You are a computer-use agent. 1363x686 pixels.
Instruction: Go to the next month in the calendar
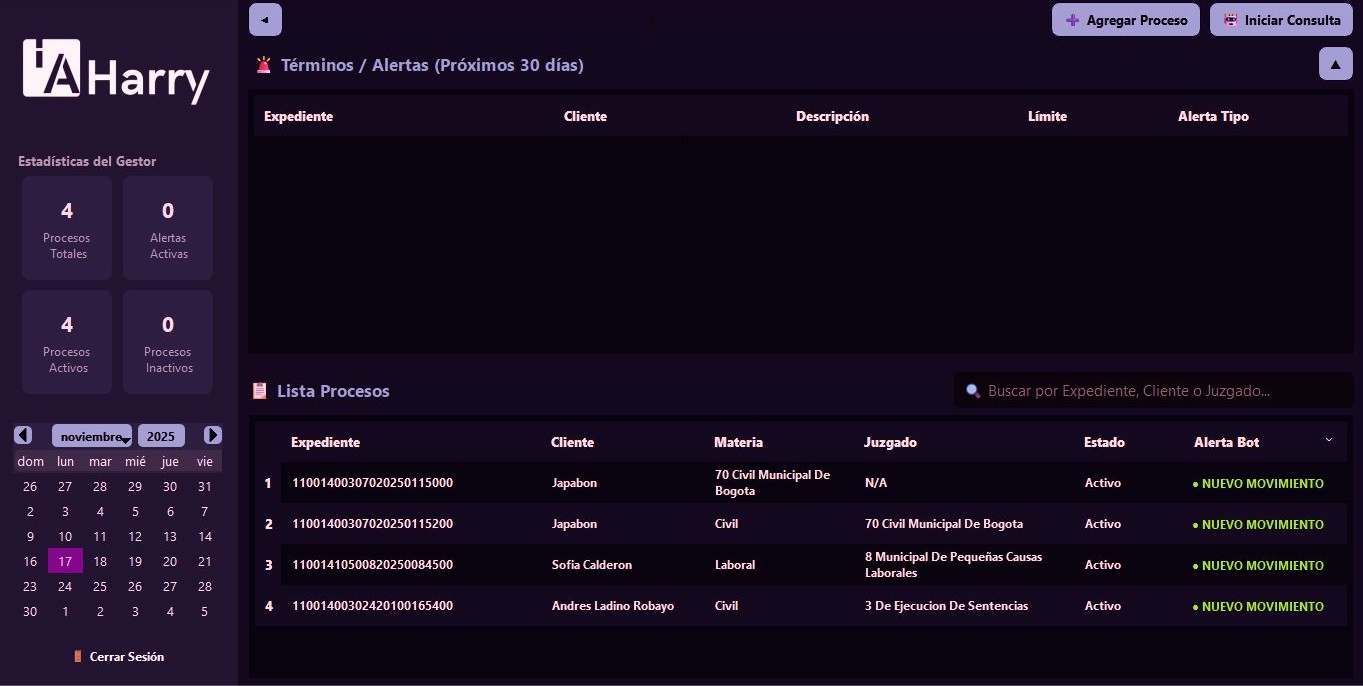(213, 435)
